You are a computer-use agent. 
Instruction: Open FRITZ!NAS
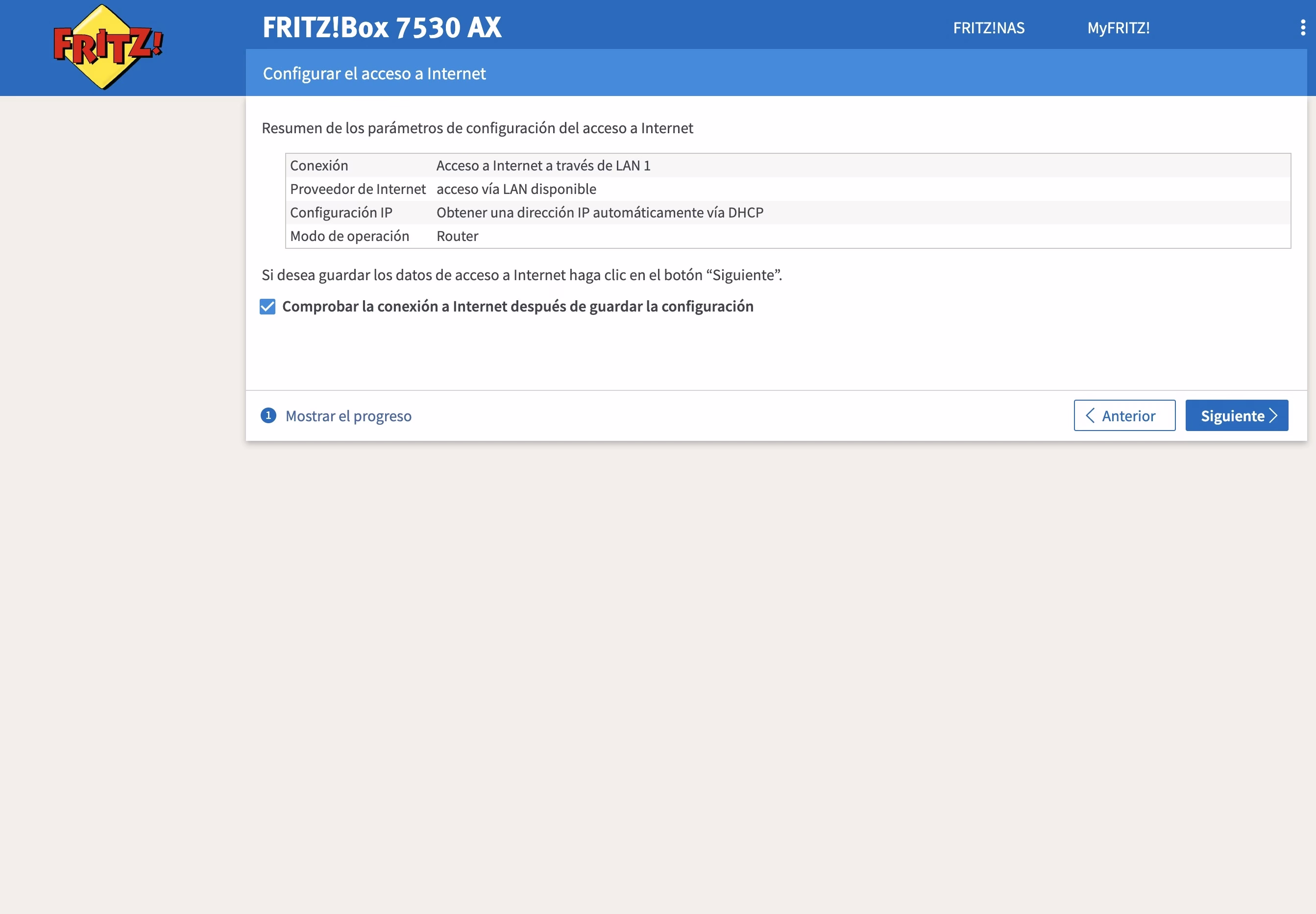pyautogui.click(x=988, y=27)
